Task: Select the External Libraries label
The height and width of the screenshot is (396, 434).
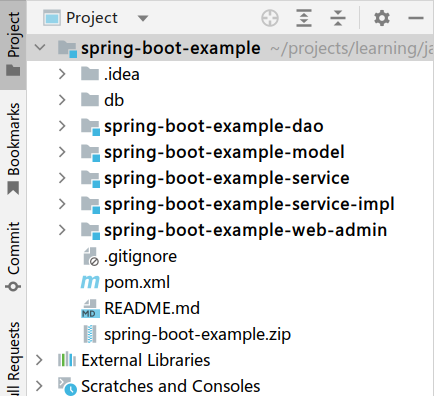Action: pos(146,360)
